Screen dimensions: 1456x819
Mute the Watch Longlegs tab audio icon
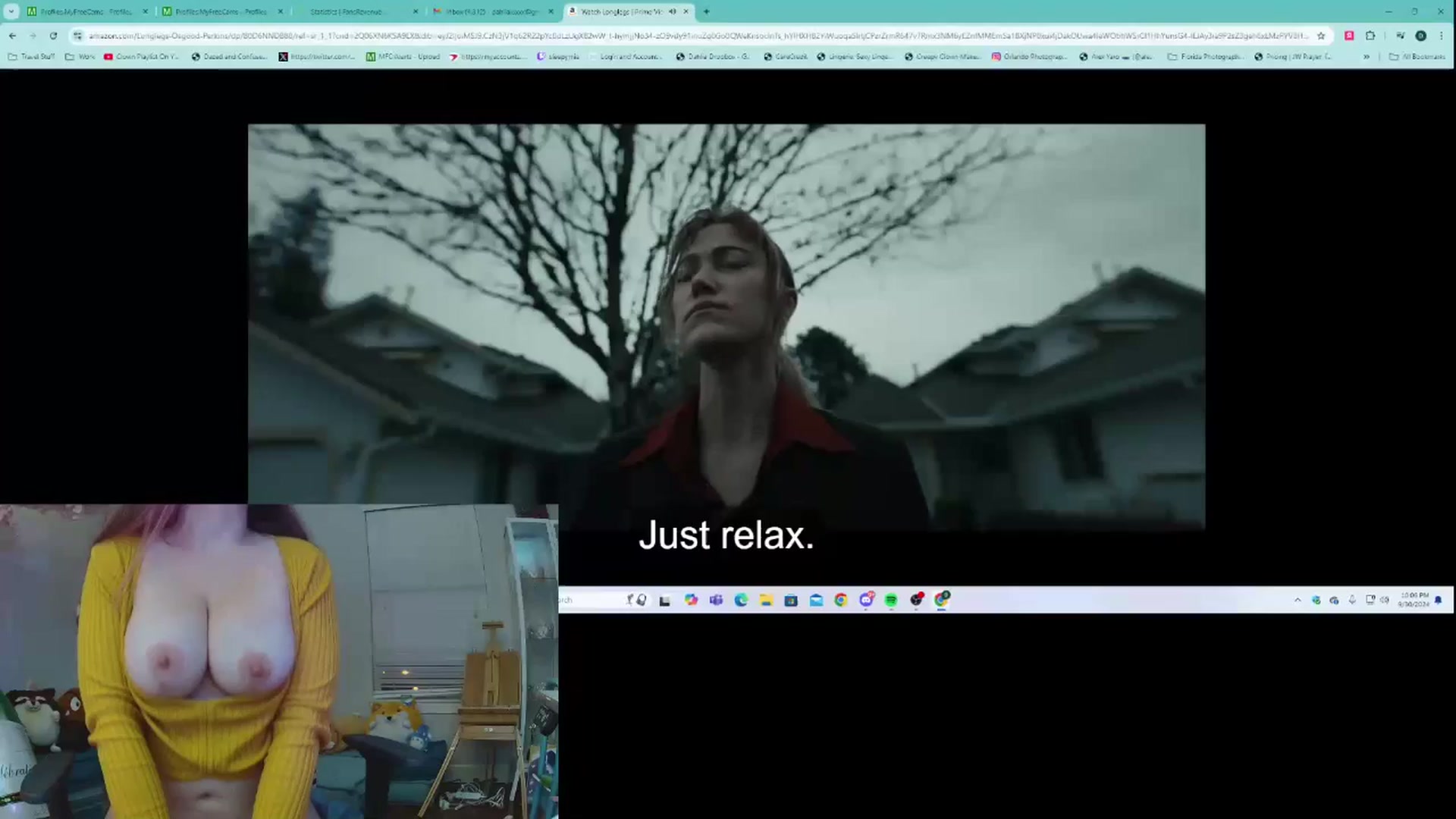tap(673, 11)
